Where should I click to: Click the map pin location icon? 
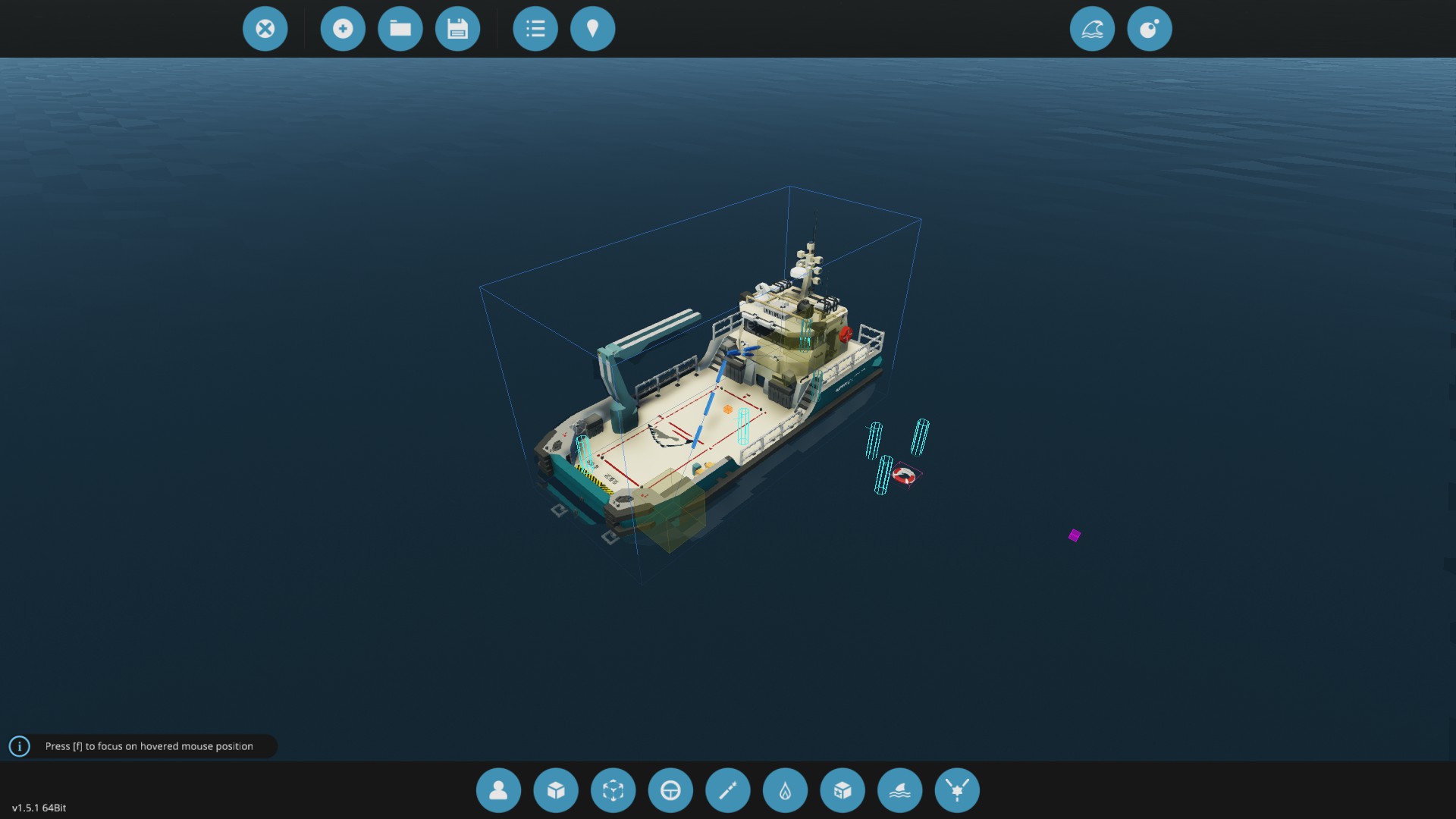pos(592,29)
